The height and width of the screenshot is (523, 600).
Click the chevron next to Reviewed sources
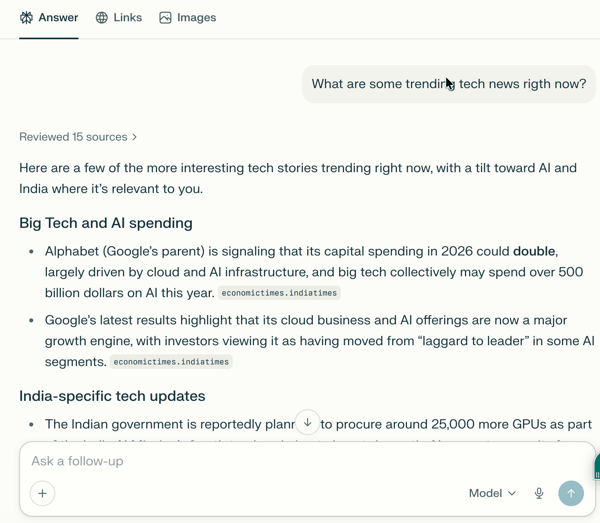(x=134, y=137)
